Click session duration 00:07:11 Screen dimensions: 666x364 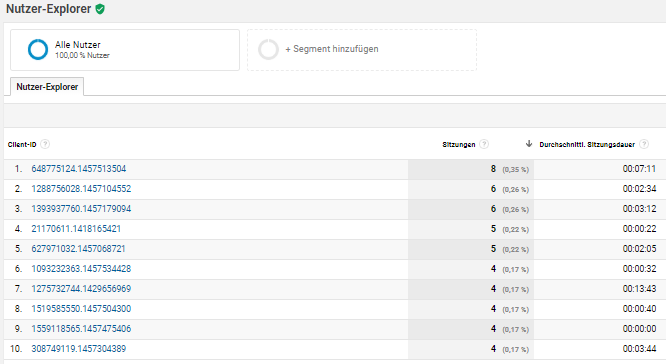(639, 169)
